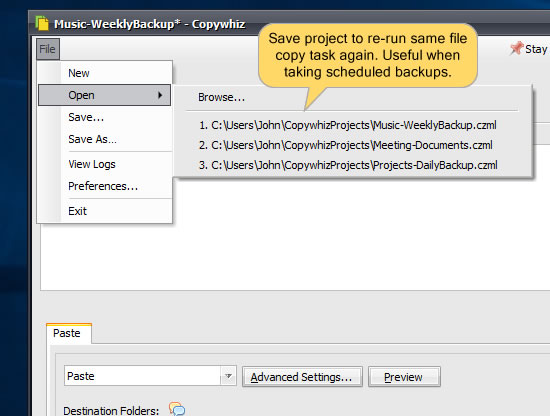Choose Save As... menu entry
This screenshot has width=550, height=416.
[105, 139]
